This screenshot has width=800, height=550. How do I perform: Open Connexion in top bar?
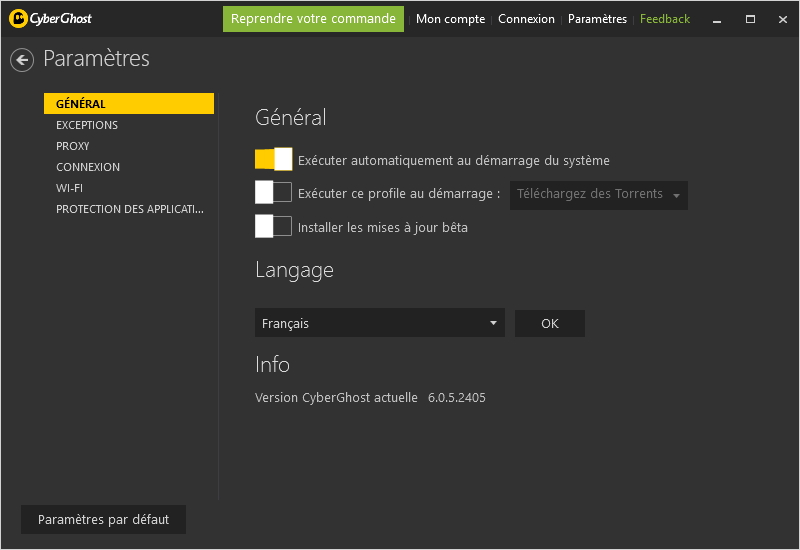(x=526, y=19)
